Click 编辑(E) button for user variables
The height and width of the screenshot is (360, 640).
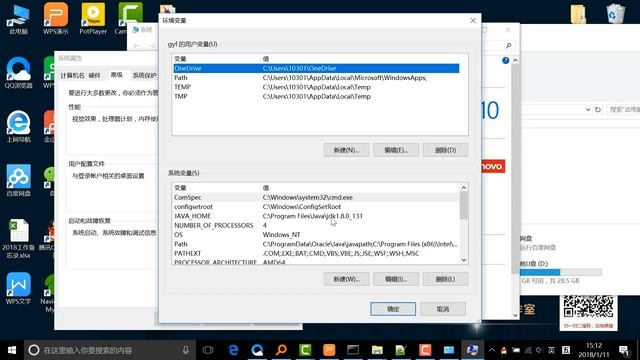click(396, 150)
